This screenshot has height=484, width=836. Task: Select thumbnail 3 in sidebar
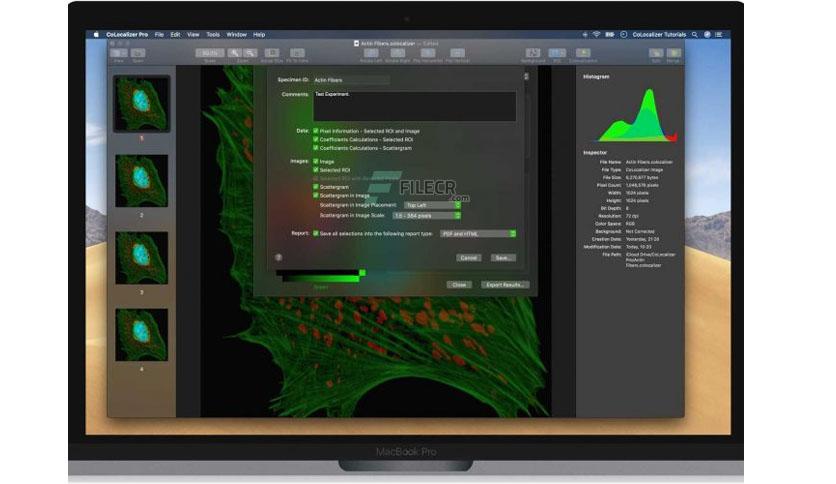pos(141,257)
